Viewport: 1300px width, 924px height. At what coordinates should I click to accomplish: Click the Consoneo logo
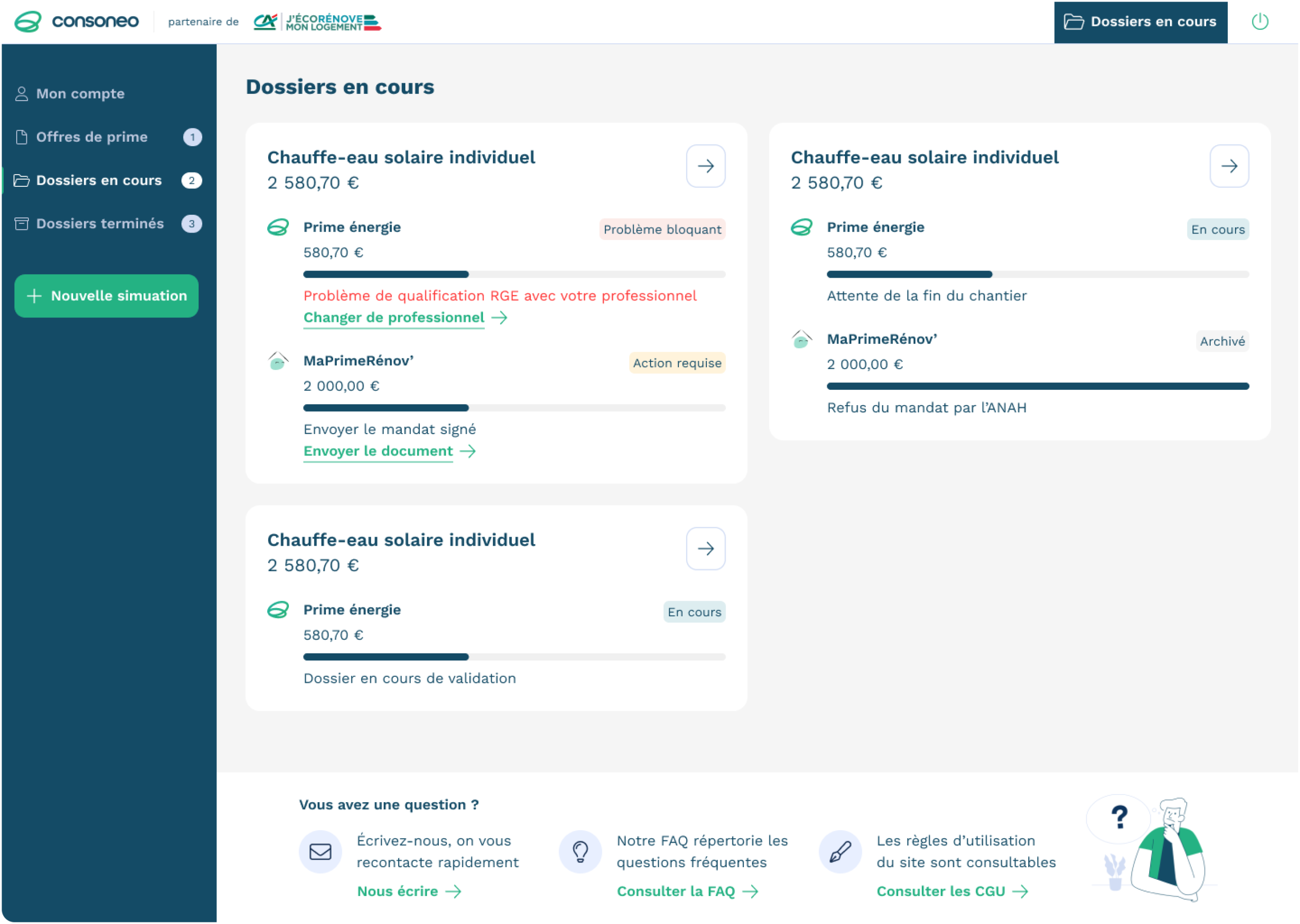pos(76,22)
